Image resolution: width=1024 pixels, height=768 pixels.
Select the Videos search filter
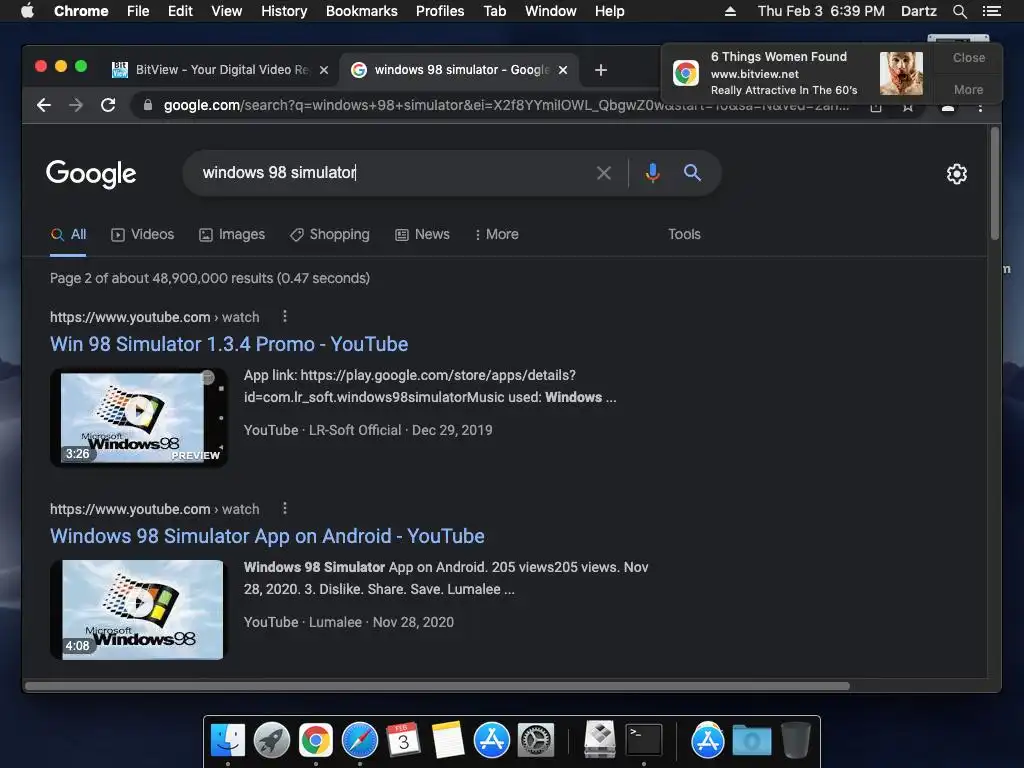pyautogui.click(x=142, y=234)
